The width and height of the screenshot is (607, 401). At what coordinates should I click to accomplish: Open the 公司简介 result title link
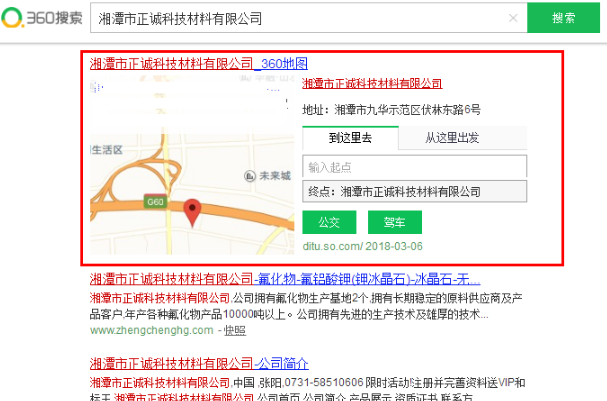pos(199,364)
